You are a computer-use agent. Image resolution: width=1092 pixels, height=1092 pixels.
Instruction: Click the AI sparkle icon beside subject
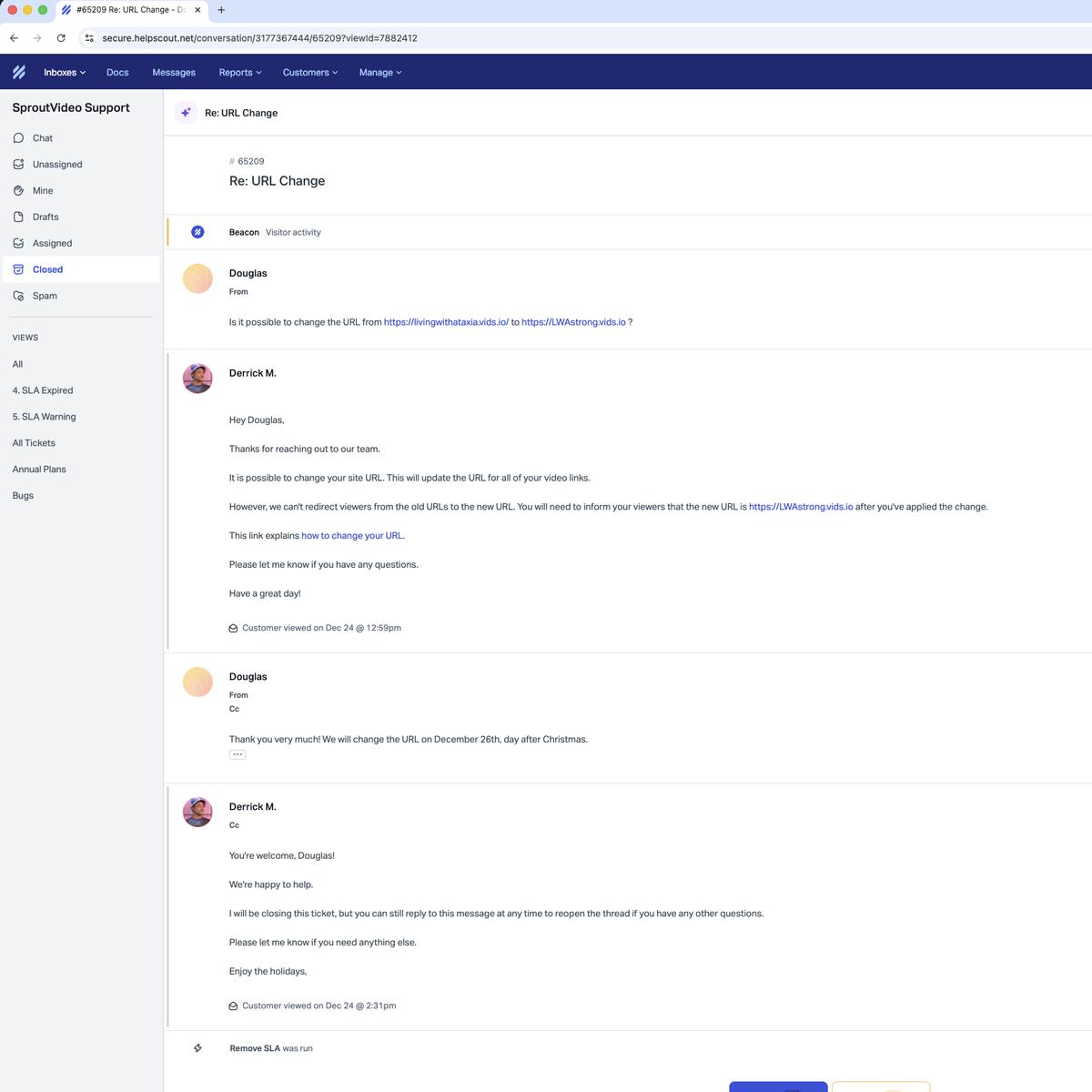point(186,113)
